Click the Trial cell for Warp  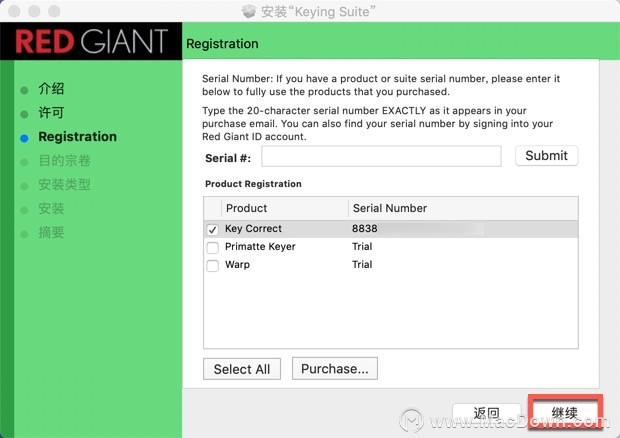pos(362,264)
